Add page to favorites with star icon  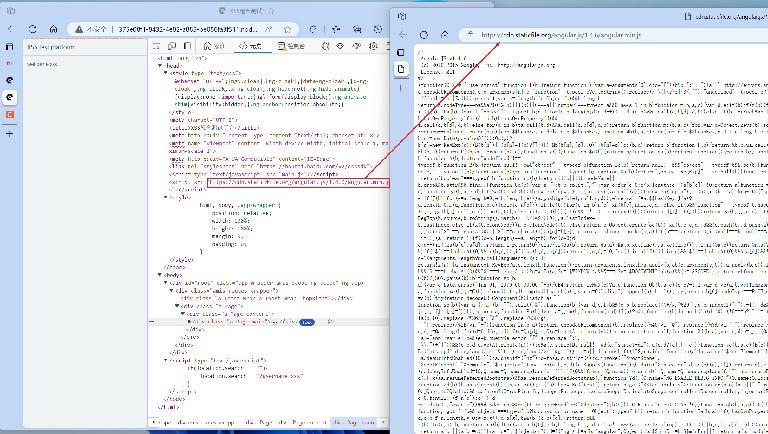coord(288,29)
